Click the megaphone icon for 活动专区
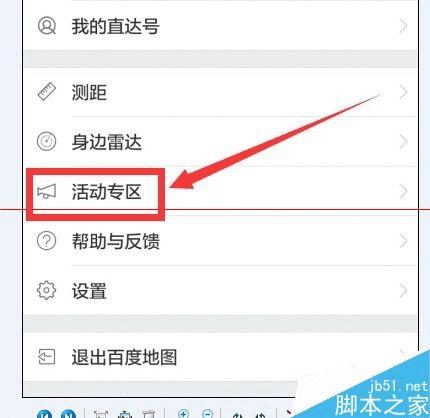The width and height of the screenshot is (430, 418). point(46,191)
